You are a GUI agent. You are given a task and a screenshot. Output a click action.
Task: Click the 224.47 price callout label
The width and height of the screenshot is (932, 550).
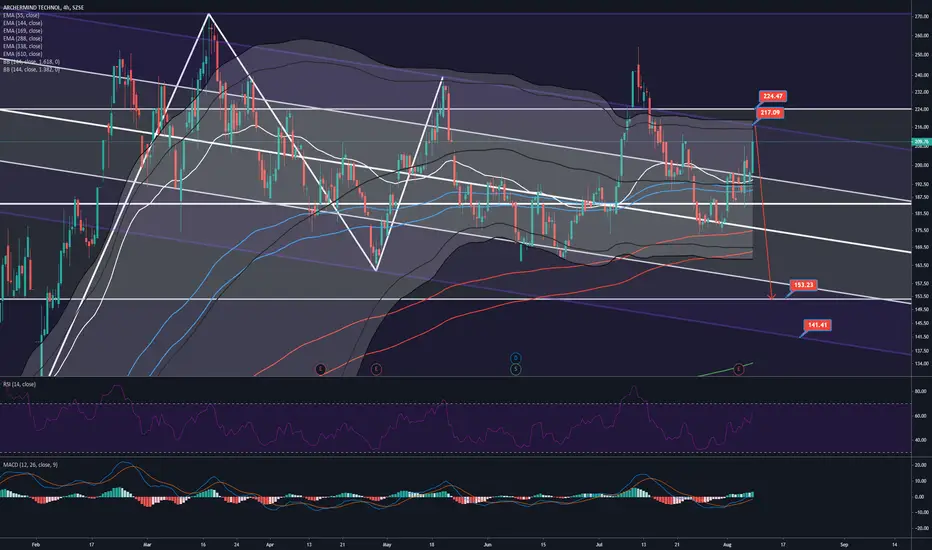click(x=773, y=96)
